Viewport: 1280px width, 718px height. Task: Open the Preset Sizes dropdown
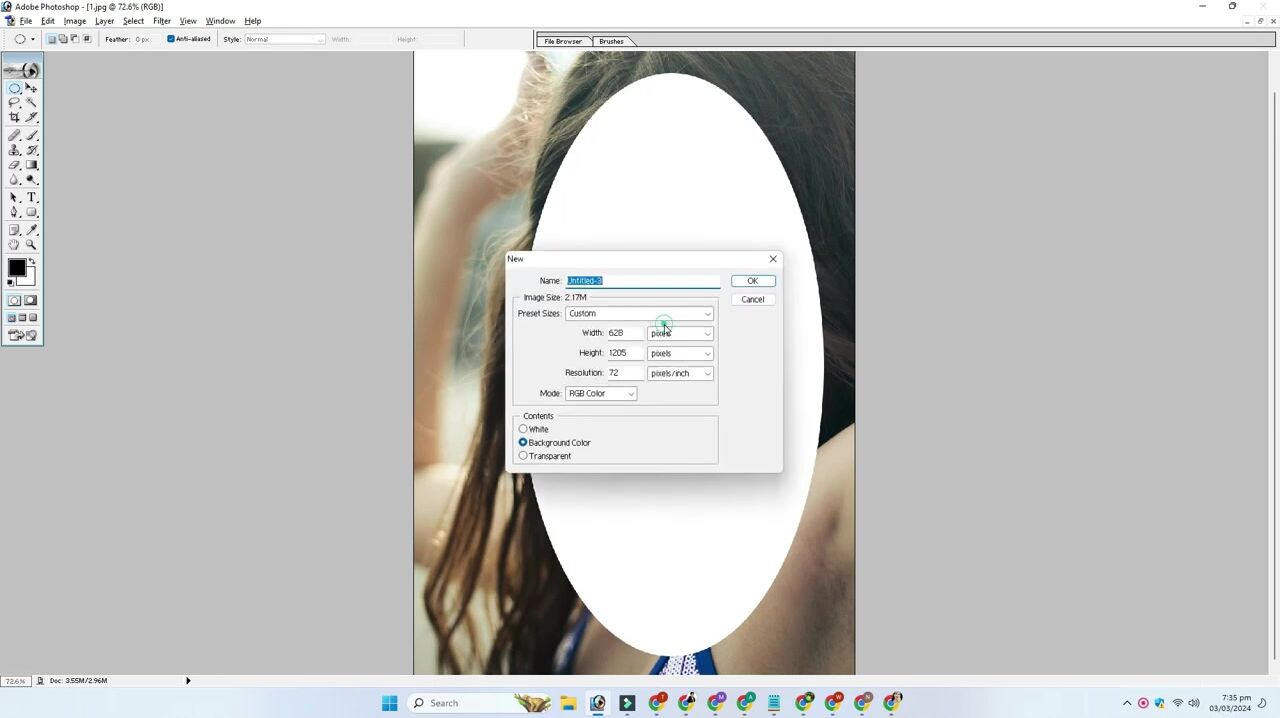pyautogui.click(x=639, y=314)
